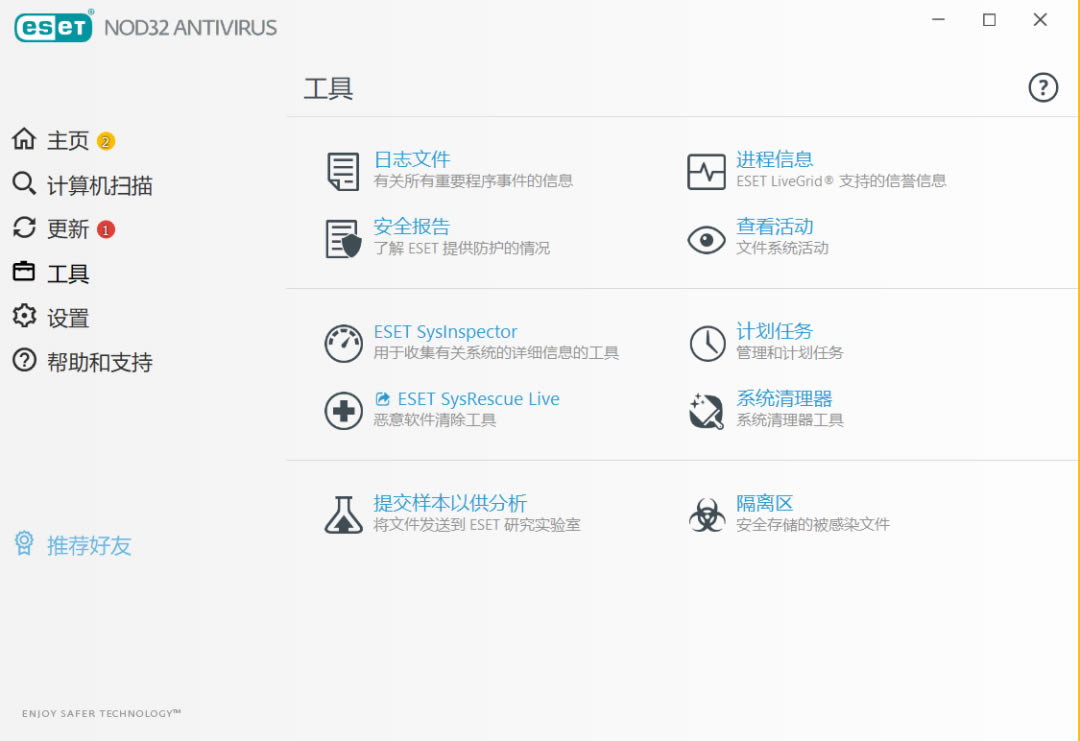Click the magnifier computer scan icon

pos(24,184)
